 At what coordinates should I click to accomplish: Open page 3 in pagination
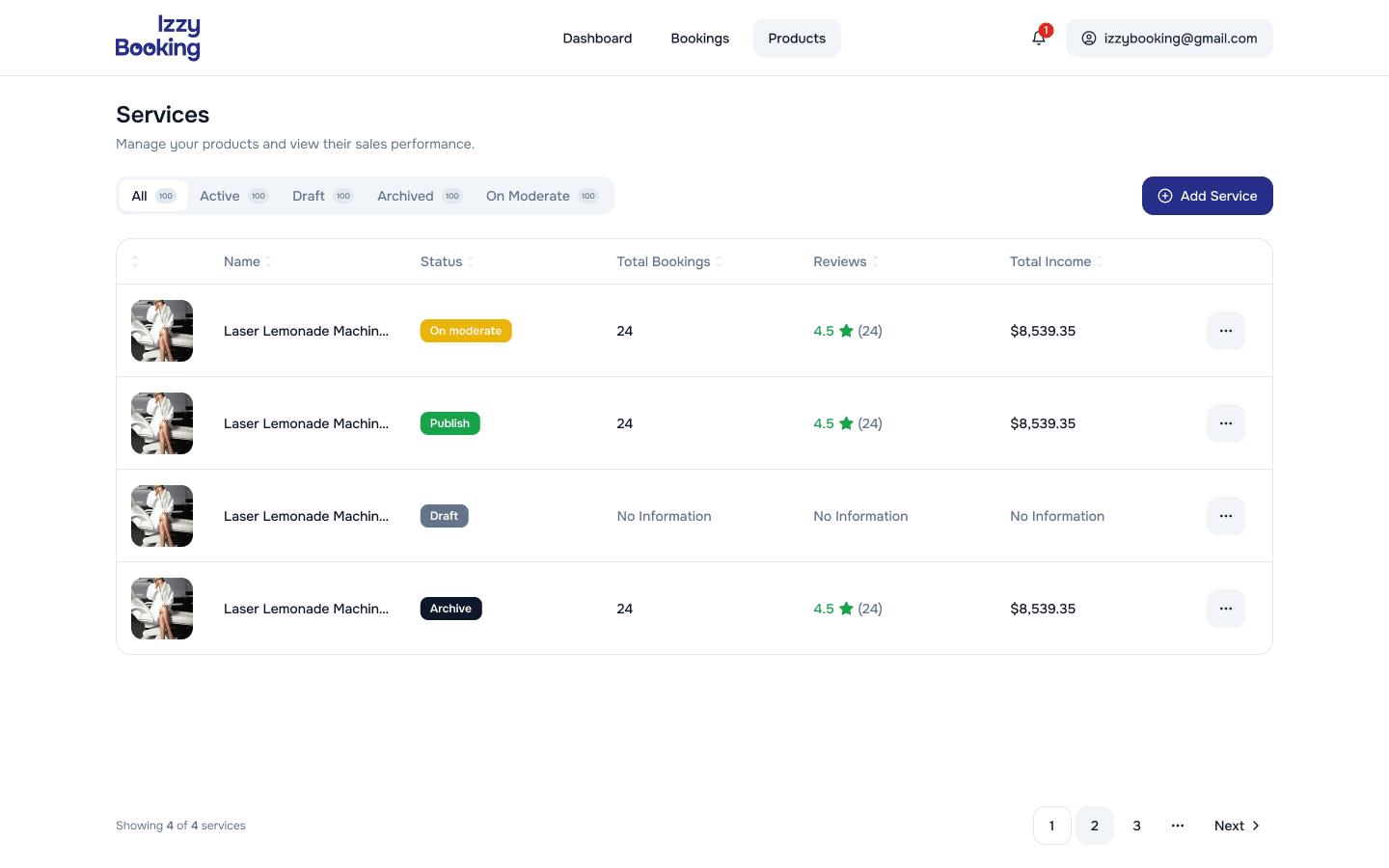coord(1136,826)
